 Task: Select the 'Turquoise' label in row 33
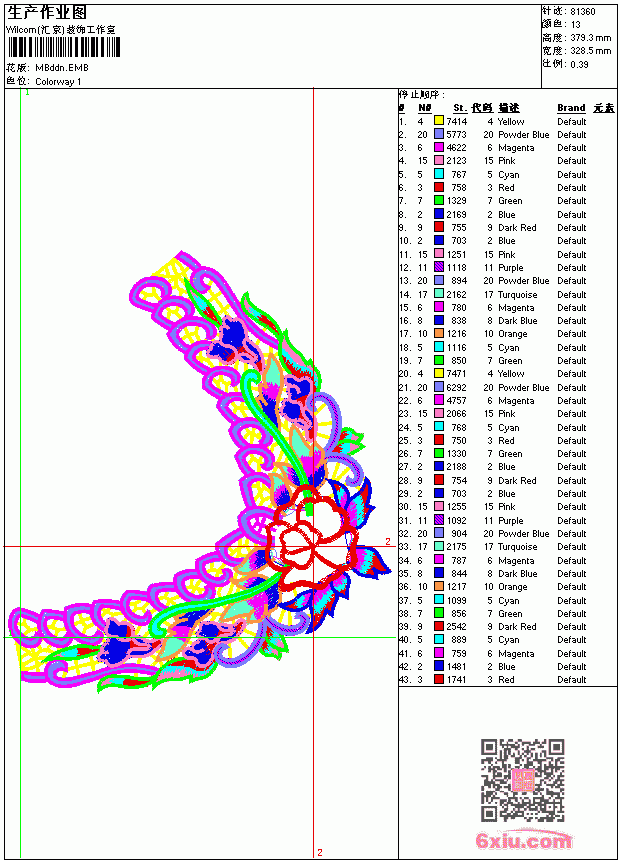pyautogui.click(x=517, y=547)
